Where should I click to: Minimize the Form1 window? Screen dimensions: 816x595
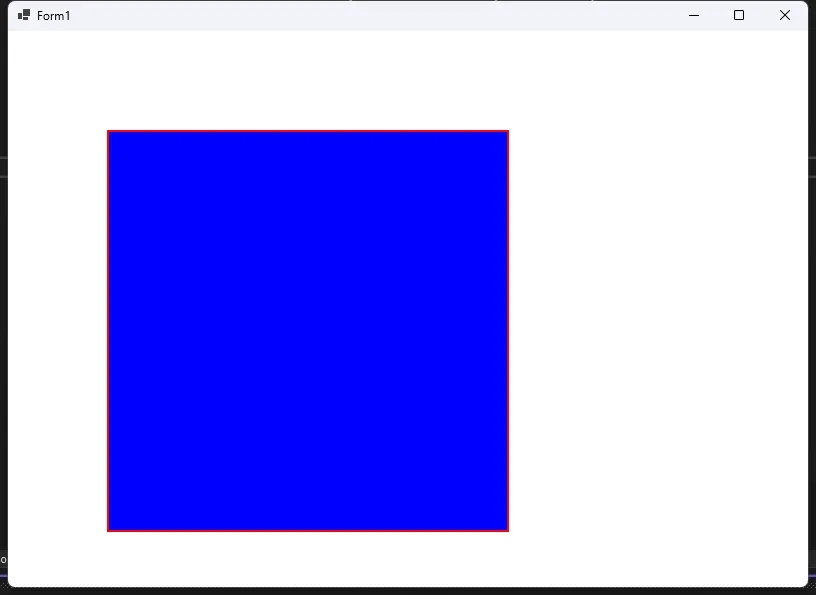(x=693, y=15)
